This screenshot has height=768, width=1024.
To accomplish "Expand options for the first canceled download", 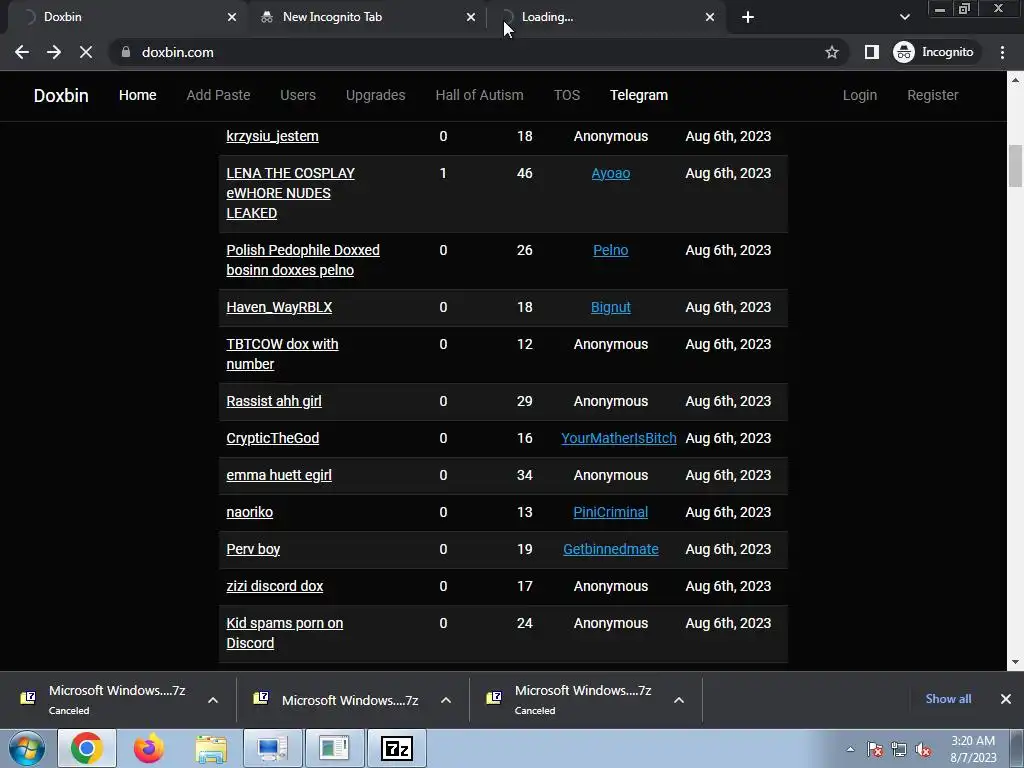I will (x=213, y=700).
